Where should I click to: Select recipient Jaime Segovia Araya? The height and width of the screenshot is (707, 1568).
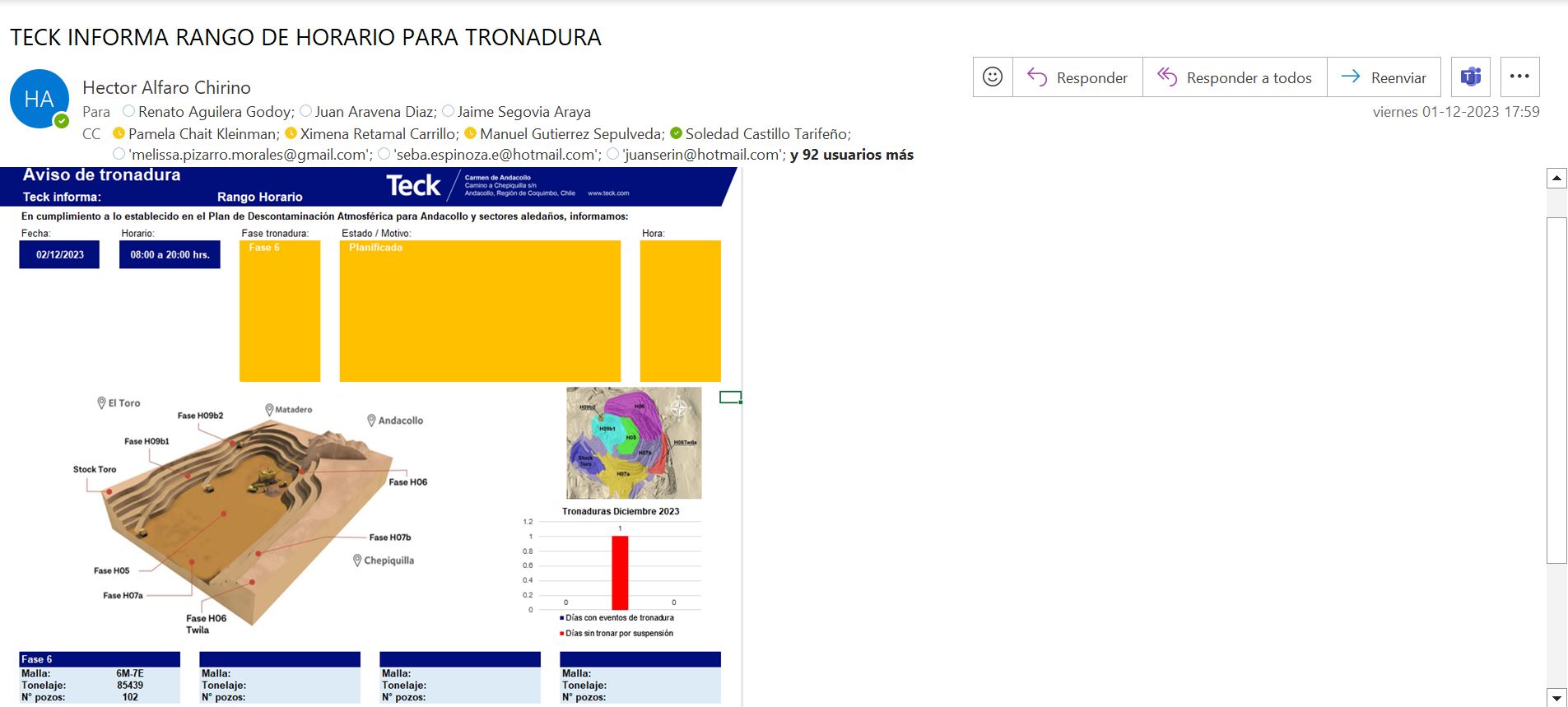(523, 112)
